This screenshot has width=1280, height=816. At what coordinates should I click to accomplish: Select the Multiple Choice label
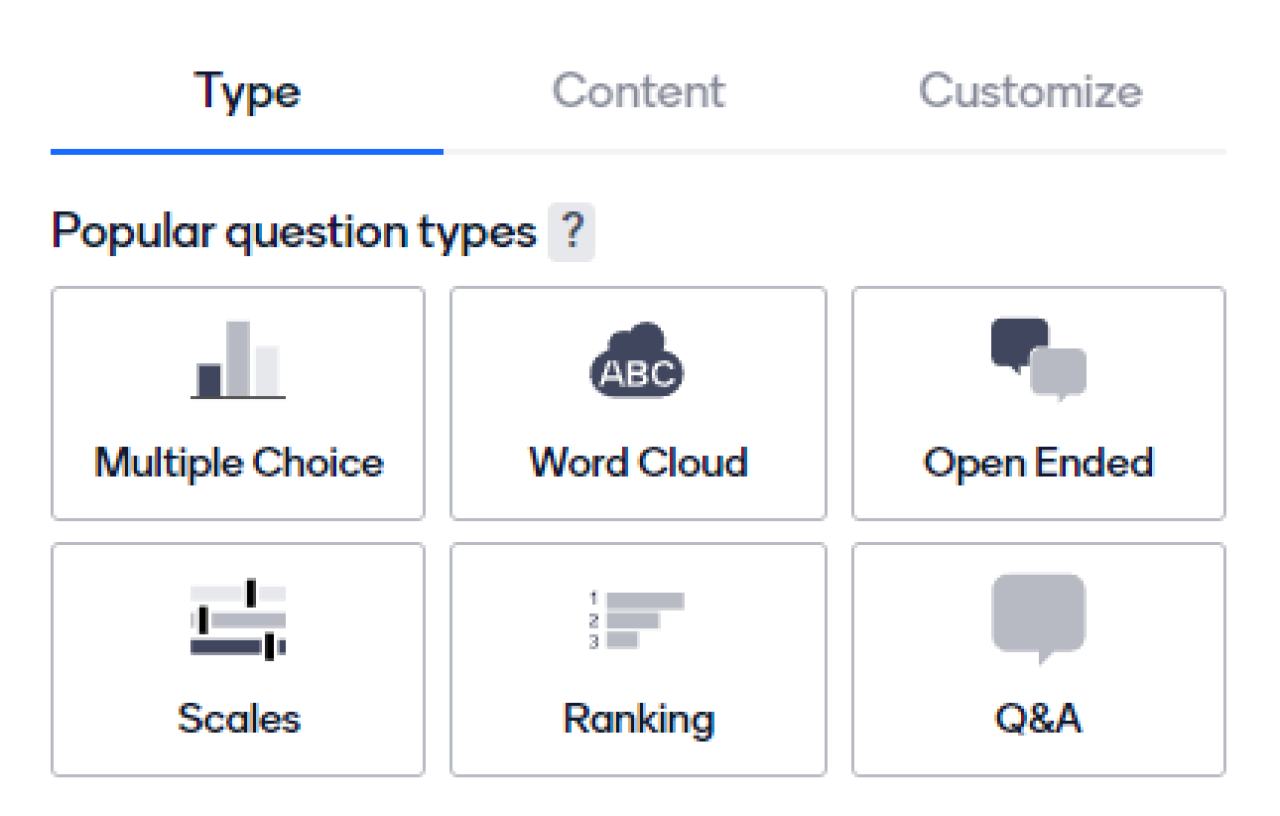point(238,463)
